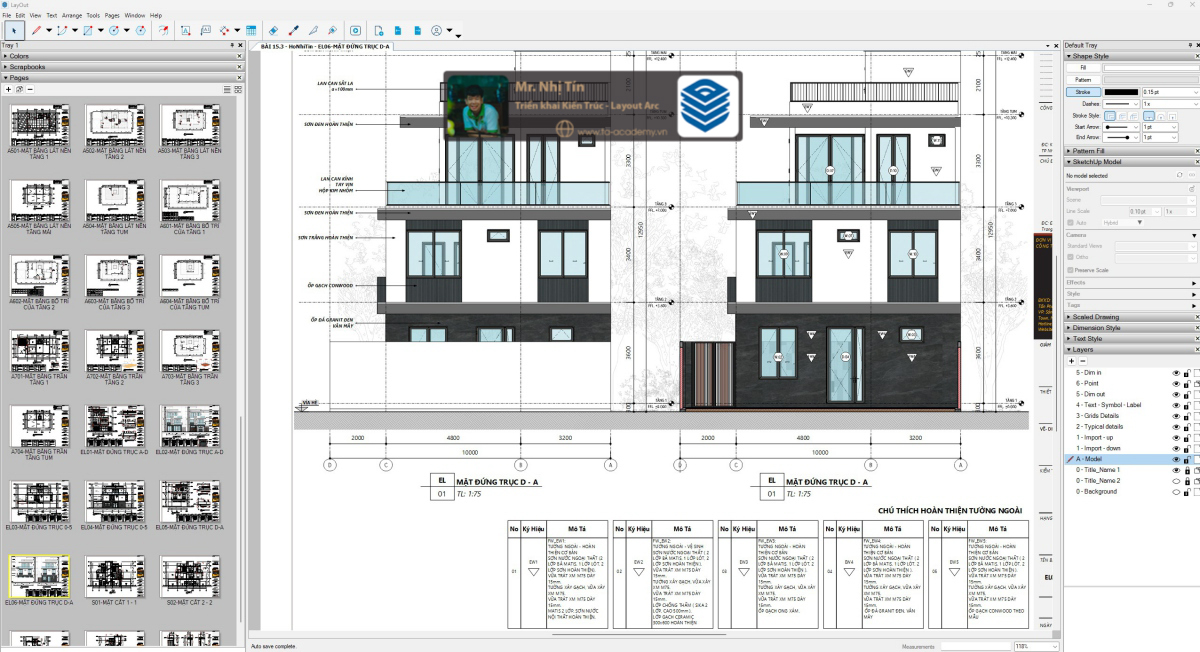The width and height of the screenshot is (1200, 652).
Task: Activate the Arc tool
Action: coord(62,31)
